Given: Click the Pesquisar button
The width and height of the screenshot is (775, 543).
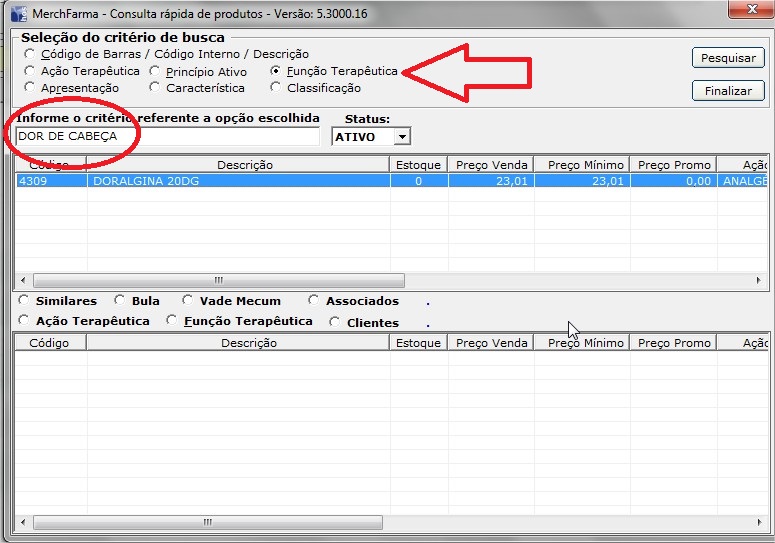Looking at the screenshot, I should coord(728,58).
